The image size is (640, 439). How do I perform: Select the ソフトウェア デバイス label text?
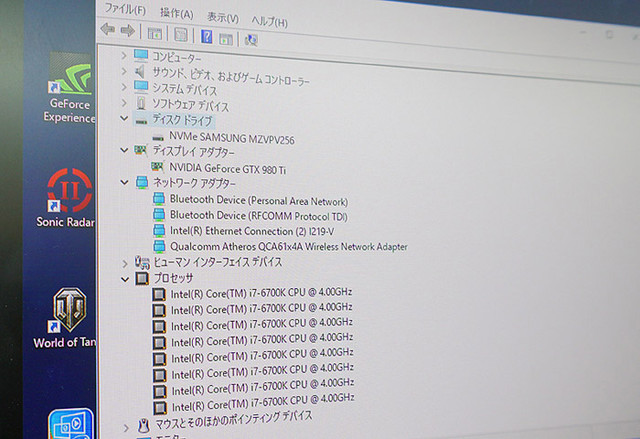click(x=191, y=105)
